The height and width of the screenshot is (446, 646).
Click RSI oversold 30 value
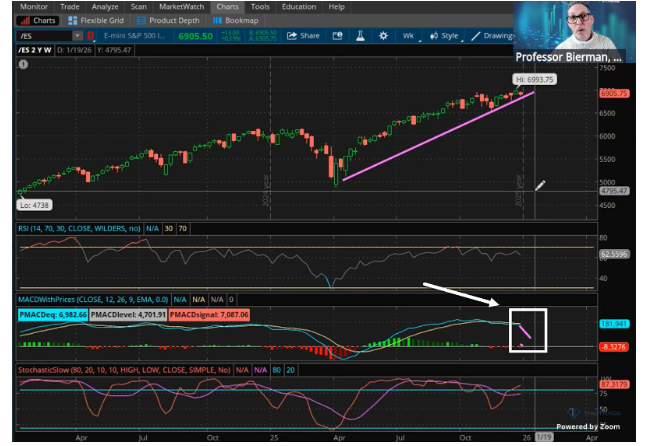(x=169, y=229)
